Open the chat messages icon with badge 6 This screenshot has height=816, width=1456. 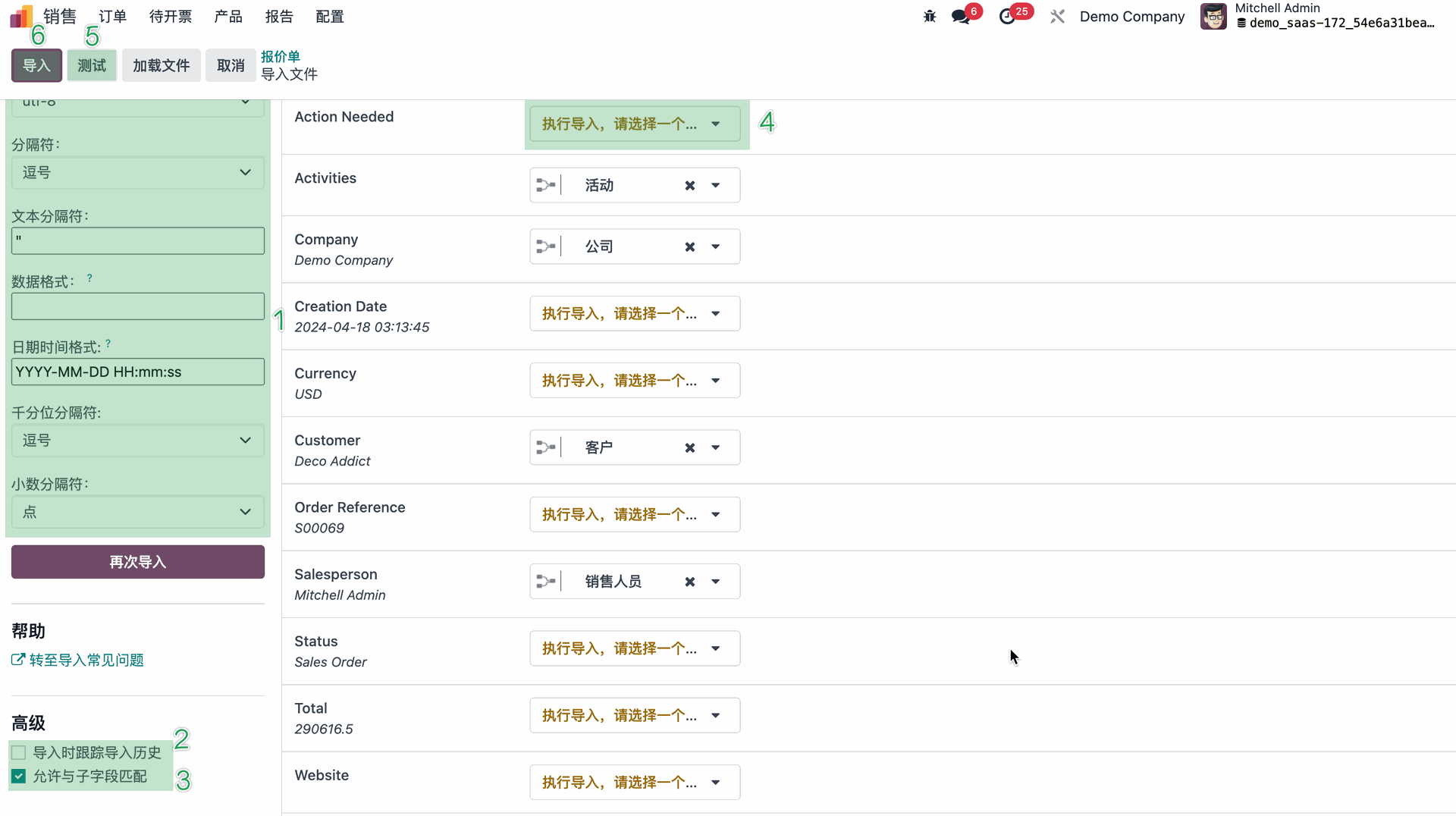tap(961, 17)
